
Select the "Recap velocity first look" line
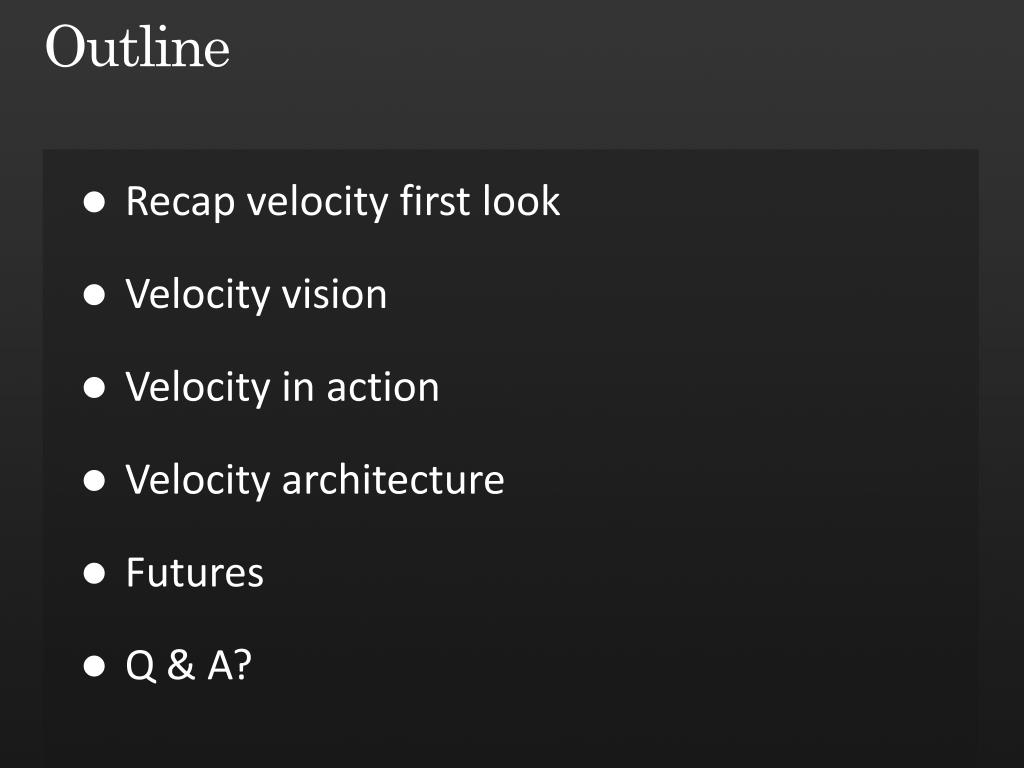pyautogui.click(x=343, y=201)
